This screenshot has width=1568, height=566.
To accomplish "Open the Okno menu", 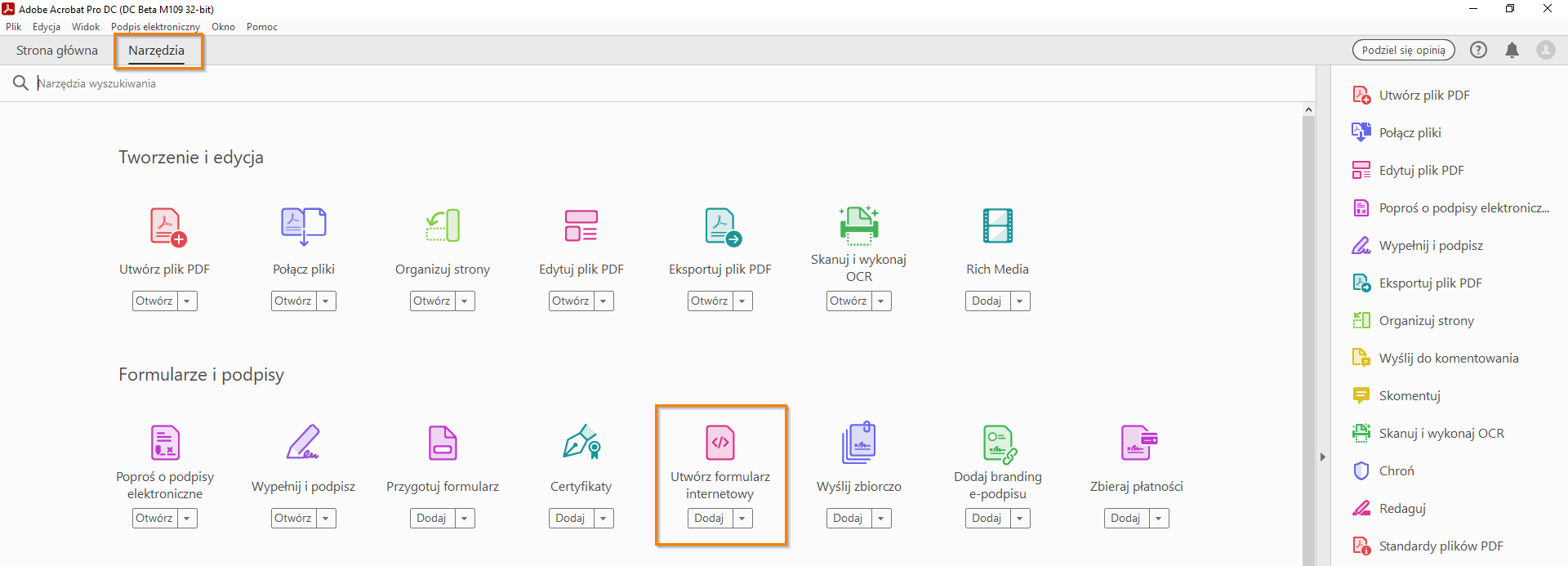I will (223, 27).
